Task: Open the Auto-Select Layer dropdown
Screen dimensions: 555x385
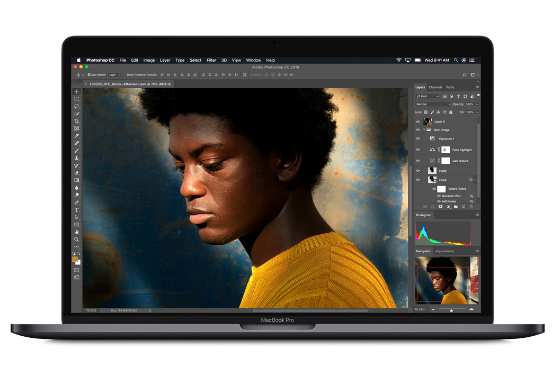Action: pos(114,75)
